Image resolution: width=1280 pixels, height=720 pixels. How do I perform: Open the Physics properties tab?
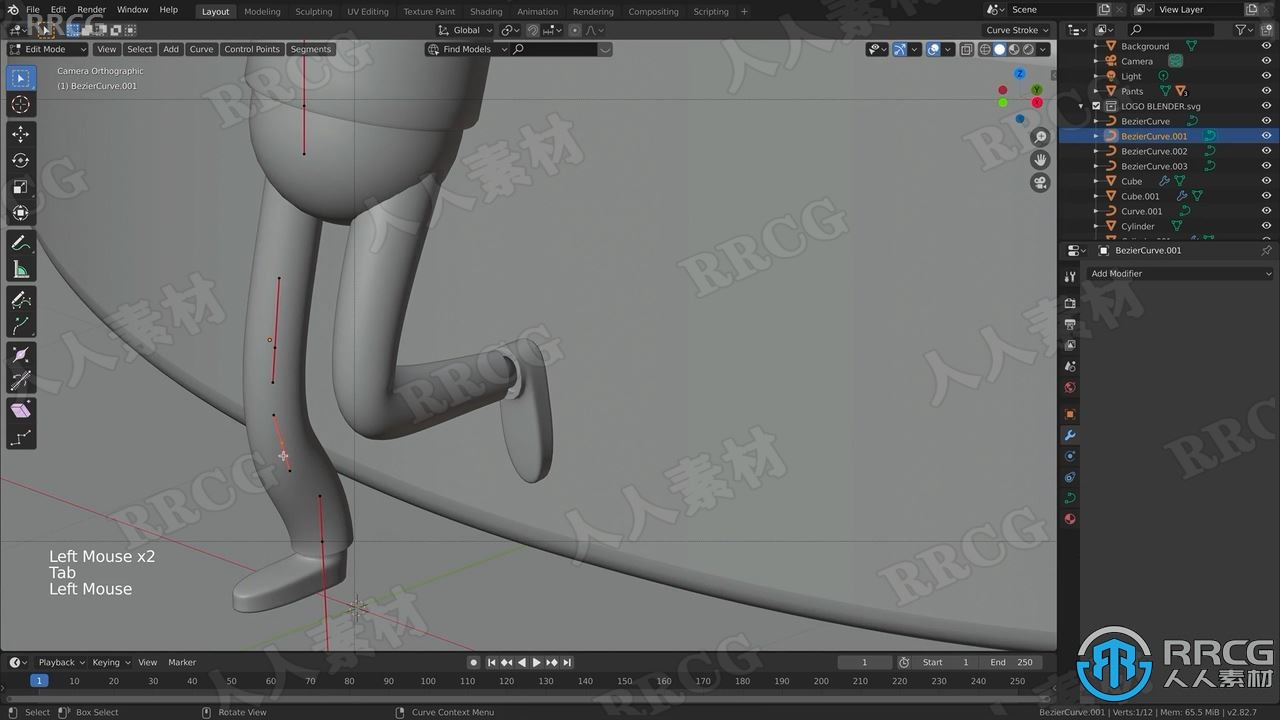1070,456
